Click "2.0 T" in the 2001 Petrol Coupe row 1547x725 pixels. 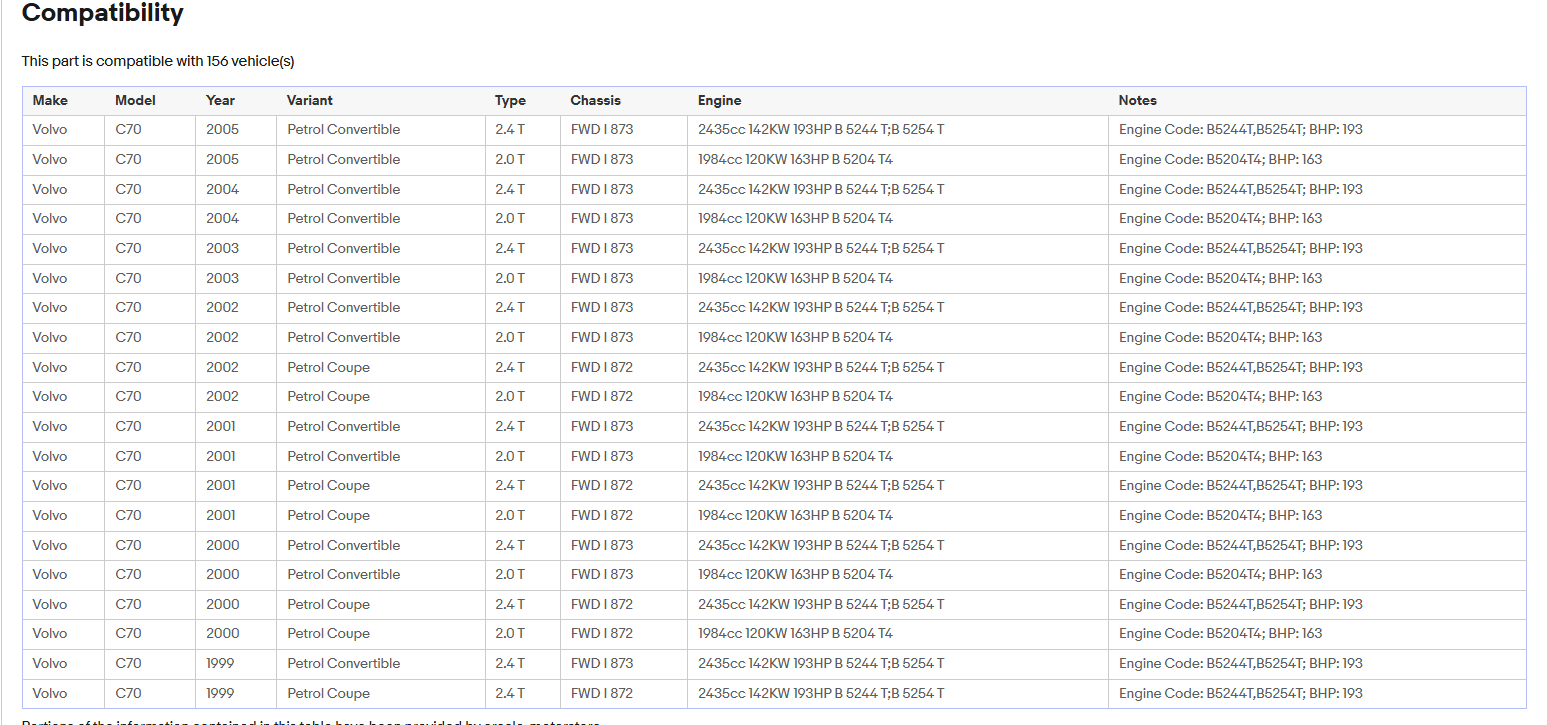click(510, 515)
